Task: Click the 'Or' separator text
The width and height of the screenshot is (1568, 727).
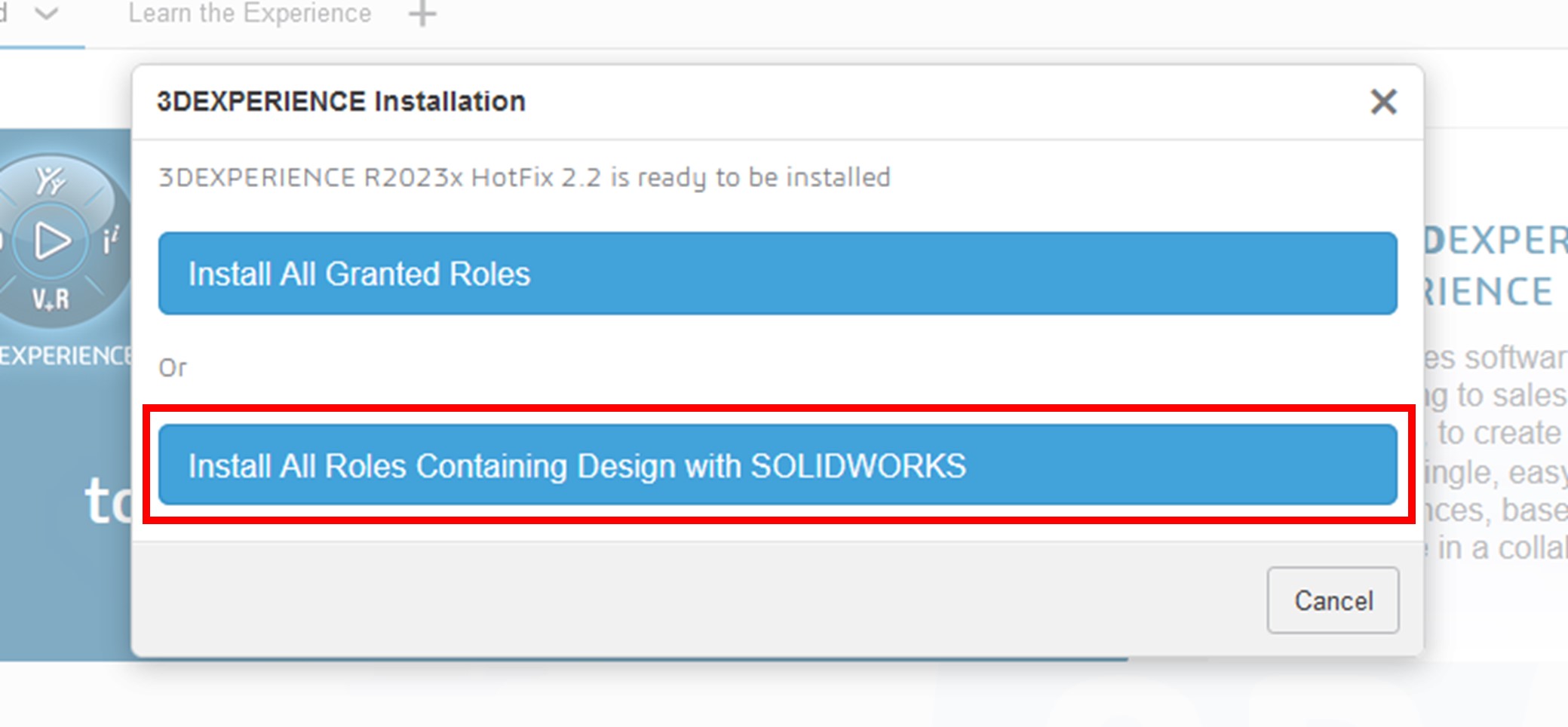Action: [172, 368]
